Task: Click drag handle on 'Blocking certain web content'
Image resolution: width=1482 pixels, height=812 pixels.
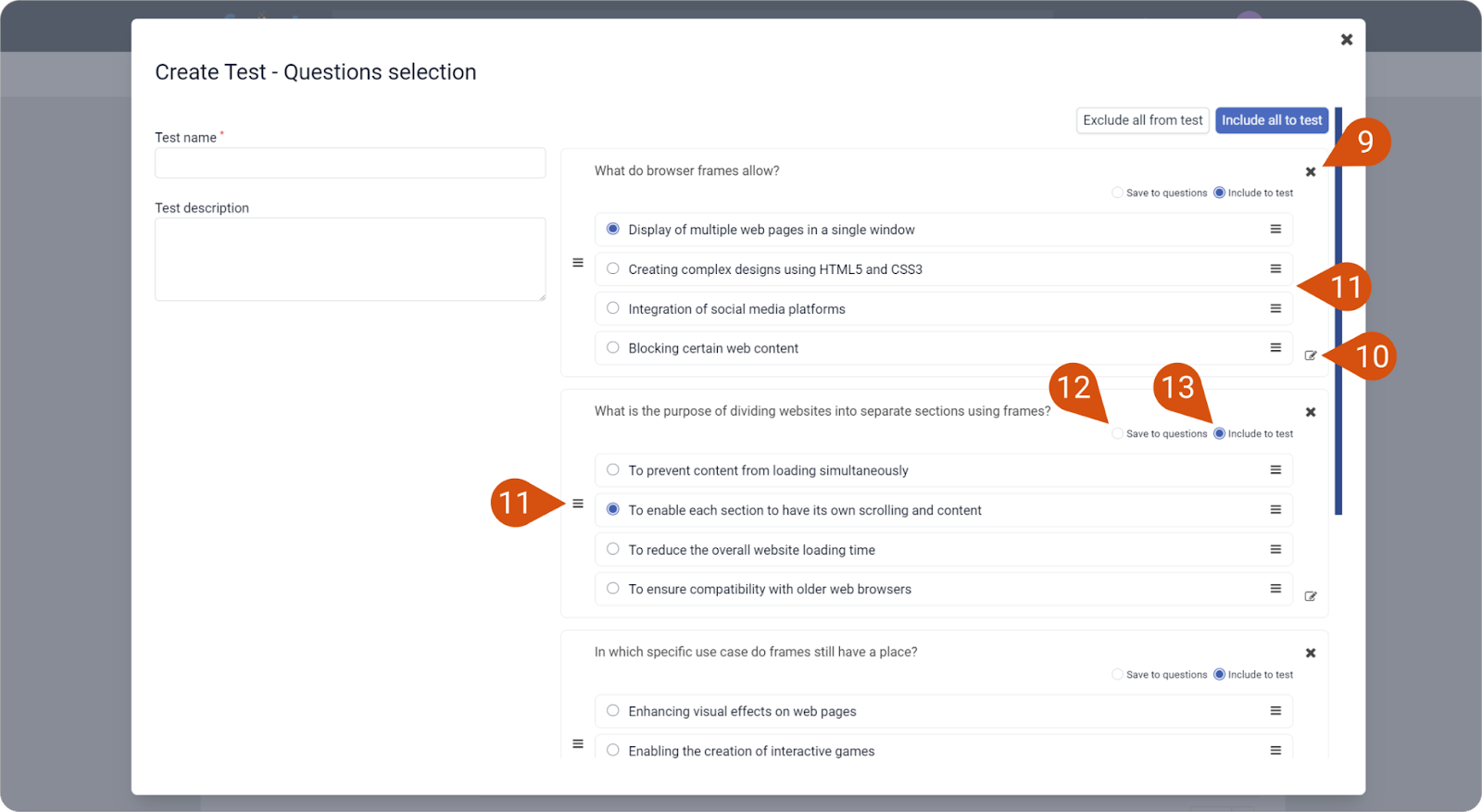Action: click(1275, 348)
